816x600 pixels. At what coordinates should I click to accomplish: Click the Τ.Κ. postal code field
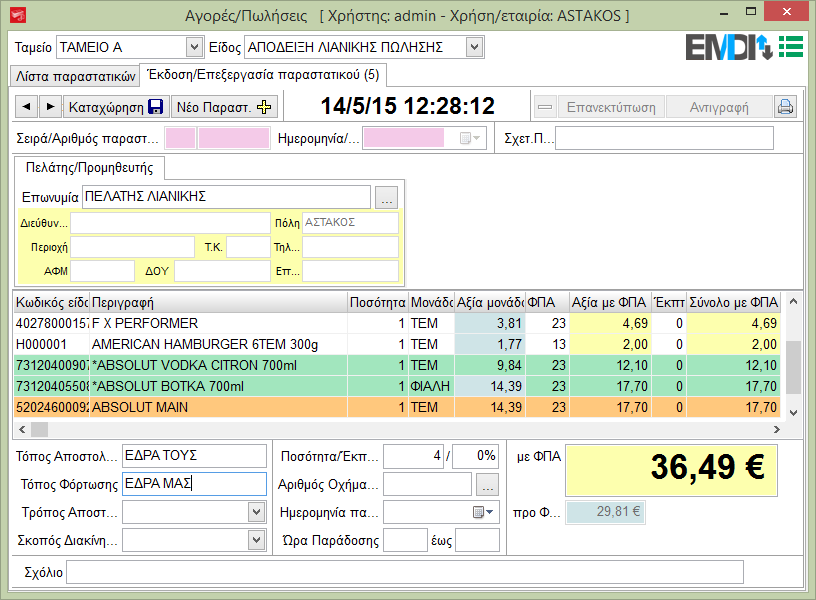tap(248, 247)
